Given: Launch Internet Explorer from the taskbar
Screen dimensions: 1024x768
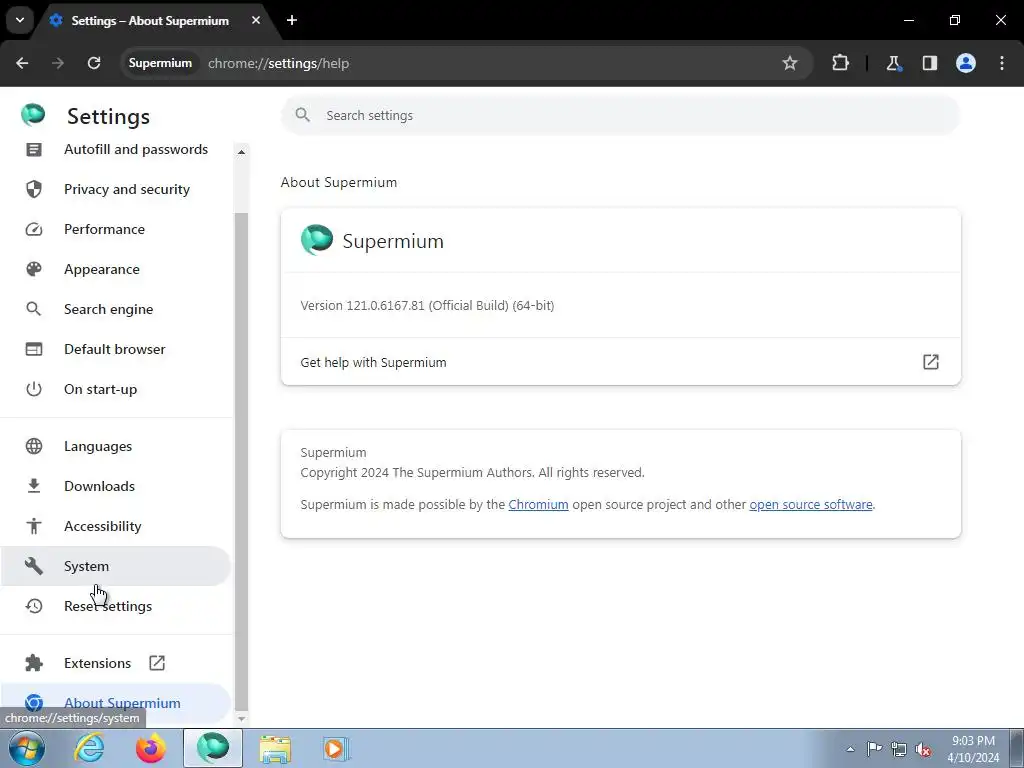Looking at the screenshot, I should [89, 748].
